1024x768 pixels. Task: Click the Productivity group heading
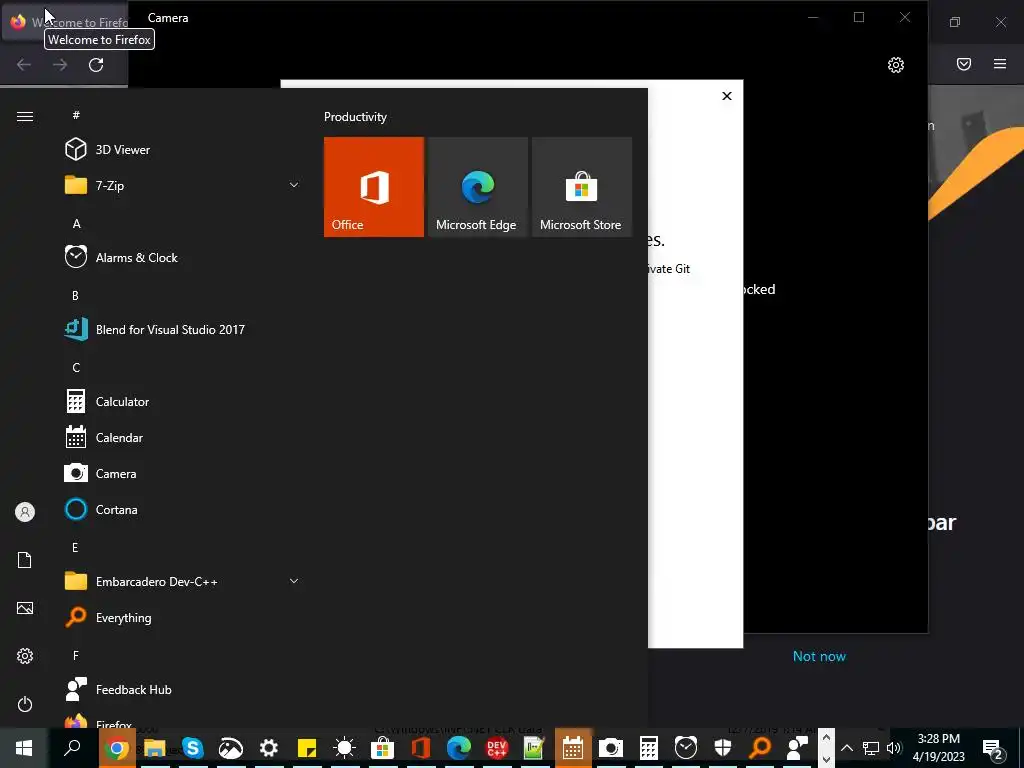355,117
